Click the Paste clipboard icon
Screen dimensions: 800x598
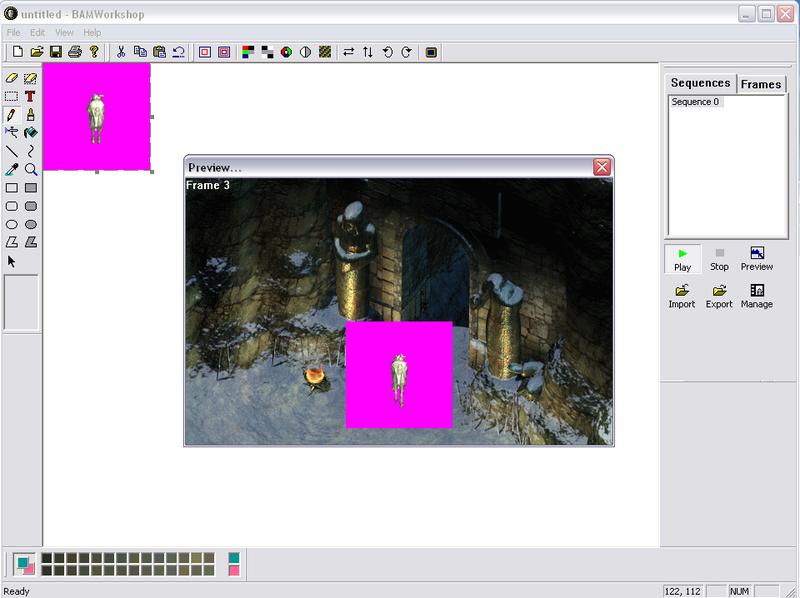click(x=159, y=52)
